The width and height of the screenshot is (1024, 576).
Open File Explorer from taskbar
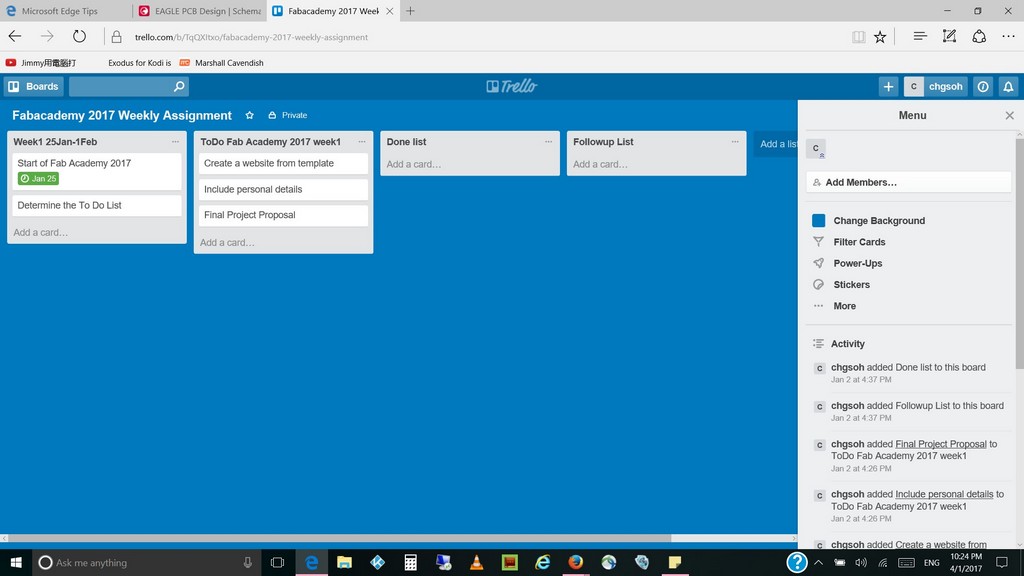point(344,562)
